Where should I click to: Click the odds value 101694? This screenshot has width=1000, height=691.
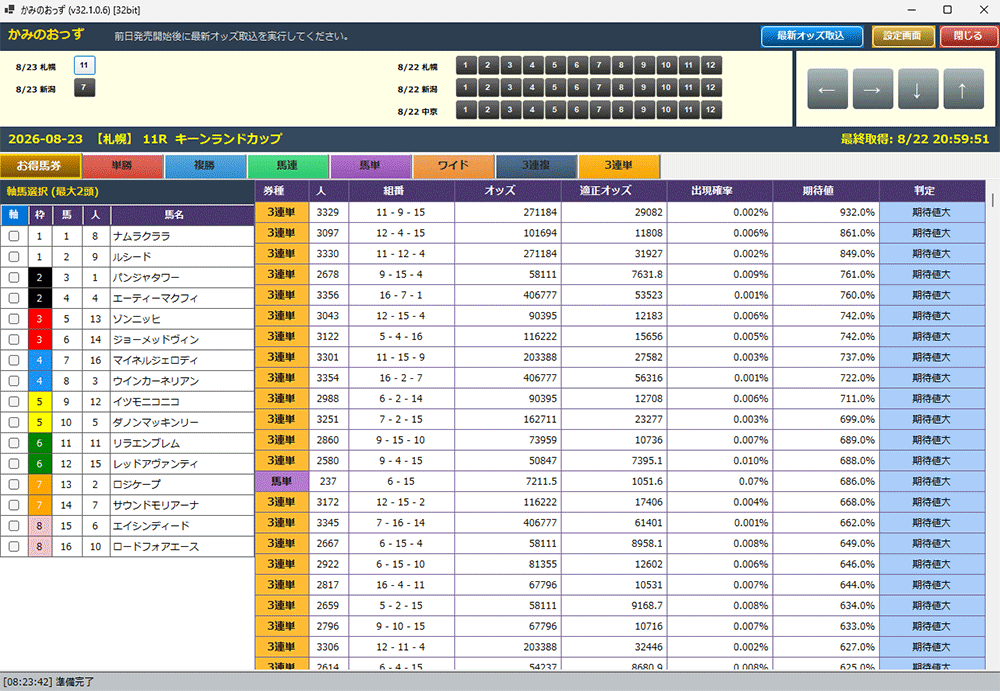(x=540, y=234)
